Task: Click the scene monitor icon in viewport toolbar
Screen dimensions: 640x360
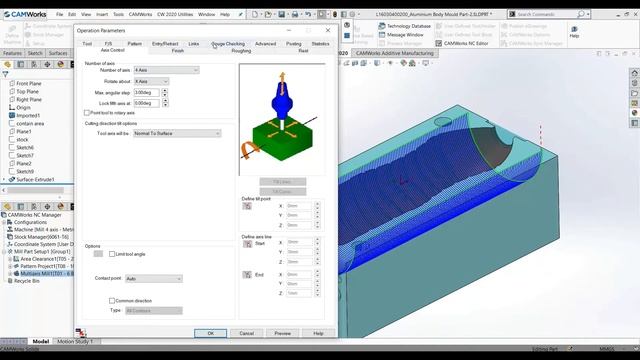Action: click(426, 63)
